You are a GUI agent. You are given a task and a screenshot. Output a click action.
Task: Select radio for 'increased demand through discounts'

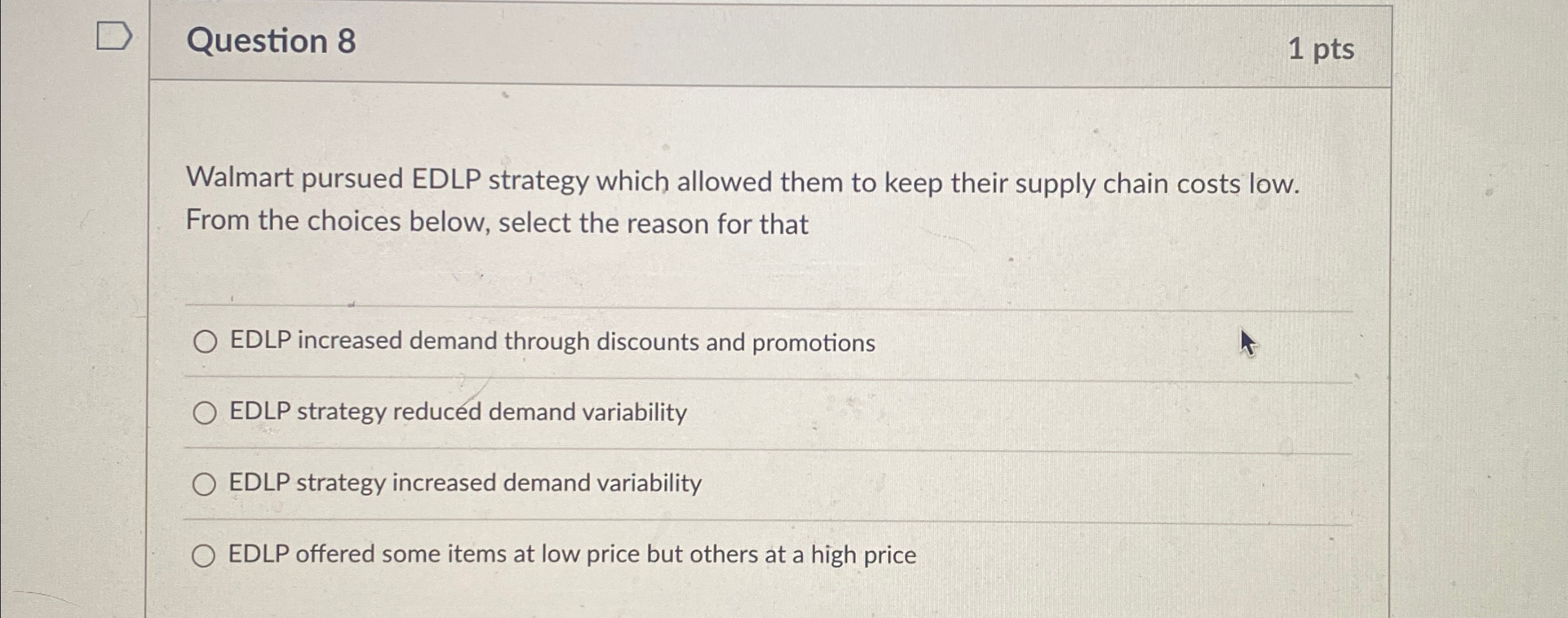pyautogui.click(x=205, y=342)
